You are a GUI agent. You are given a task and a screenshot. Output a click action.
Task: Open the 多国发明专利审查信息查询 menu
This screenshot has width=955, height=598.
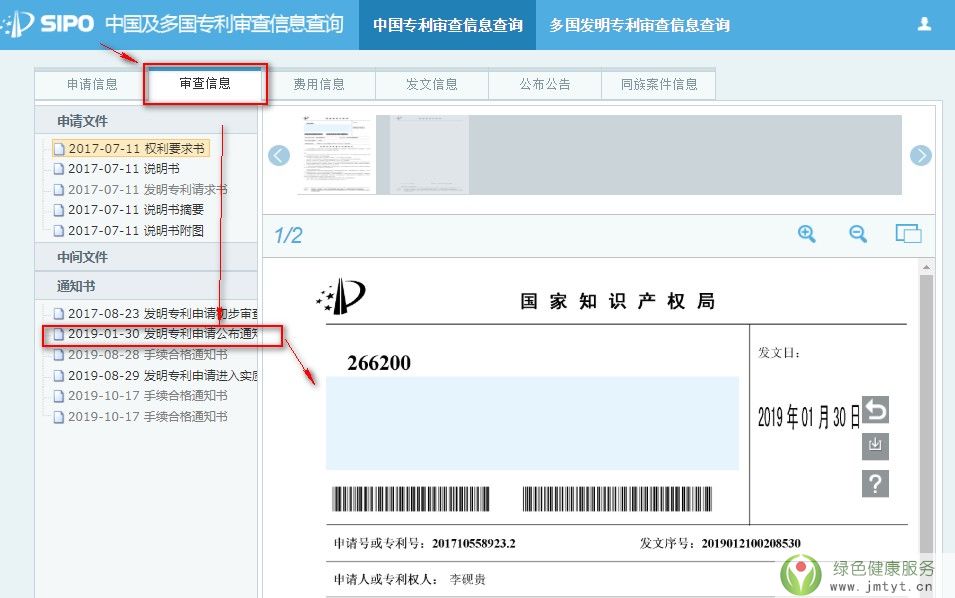coord(639,25)
